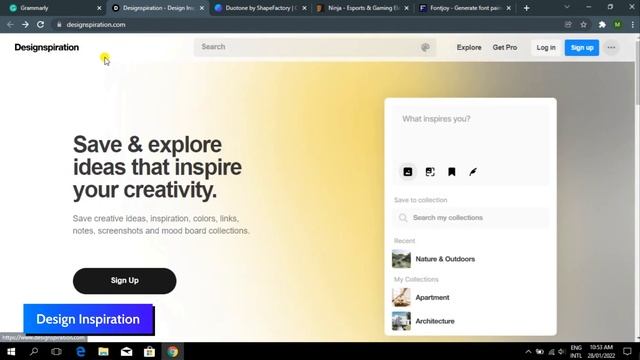Open the network tray icon
Screen dimensions: 640x360
(551, 351)
